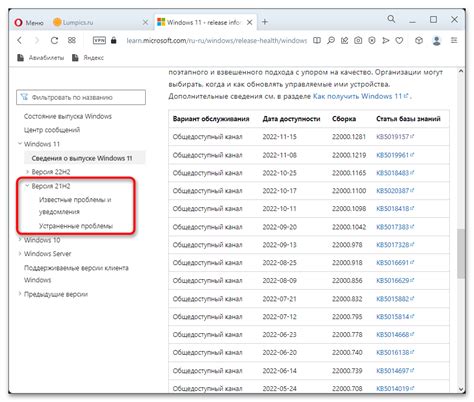Viewport: 474px width, 402px height.
Task: Open knowledge base article KB5020387
Action: point(395,191)
